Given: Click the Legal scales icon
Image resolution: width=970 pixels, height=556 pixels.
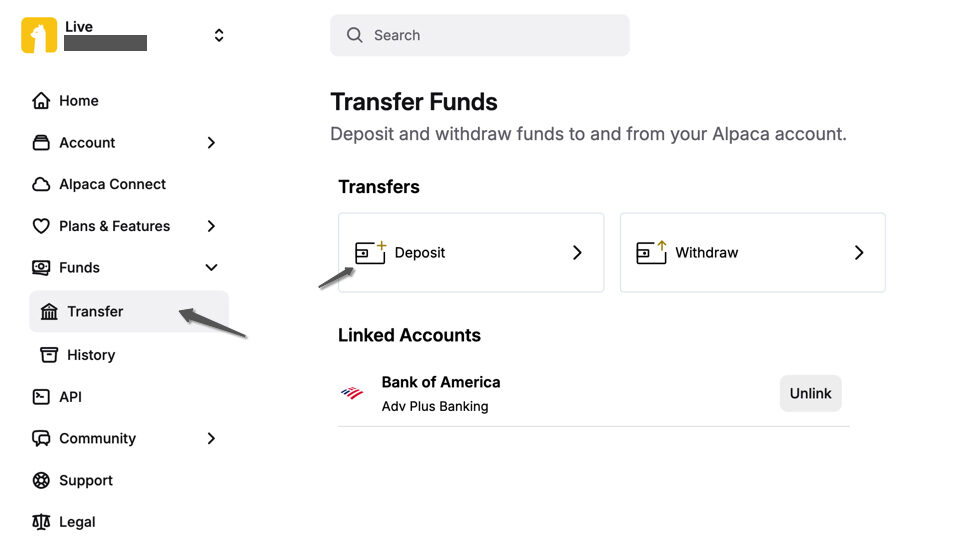Looking at the screenshot, I should click(x=41, y=522).
